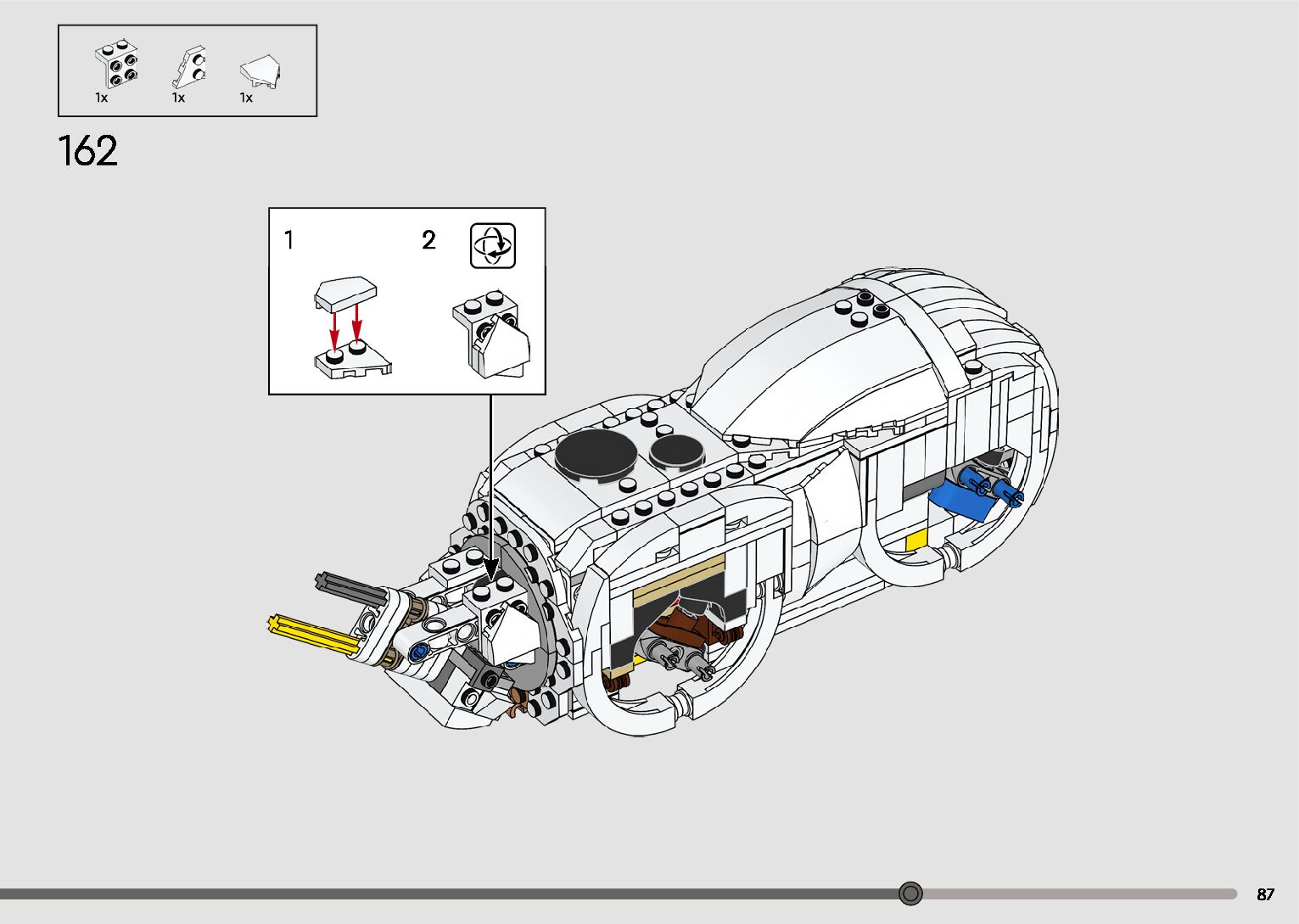Select the 2x2 bracket piece in parts list
Image resolution: width=1299 pixels, height=924 pixels.
tap(117, 64)
